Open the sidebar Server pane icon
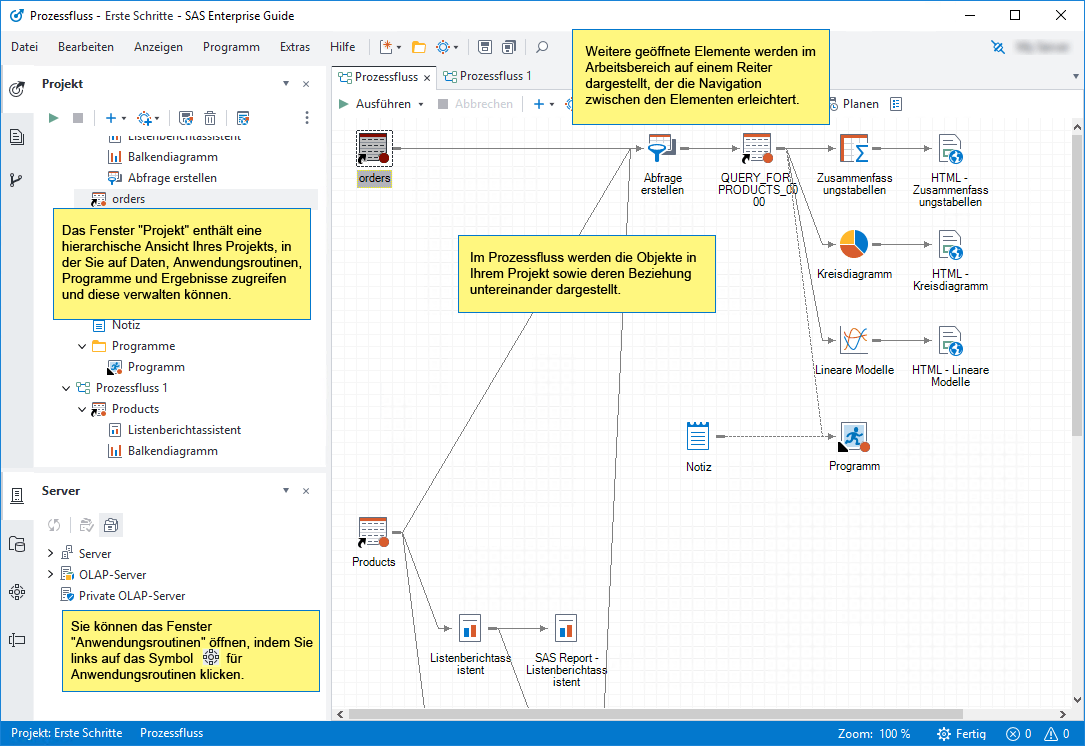Image resolution: width=1085 pixels, height=746 pixels. (17, 495)
